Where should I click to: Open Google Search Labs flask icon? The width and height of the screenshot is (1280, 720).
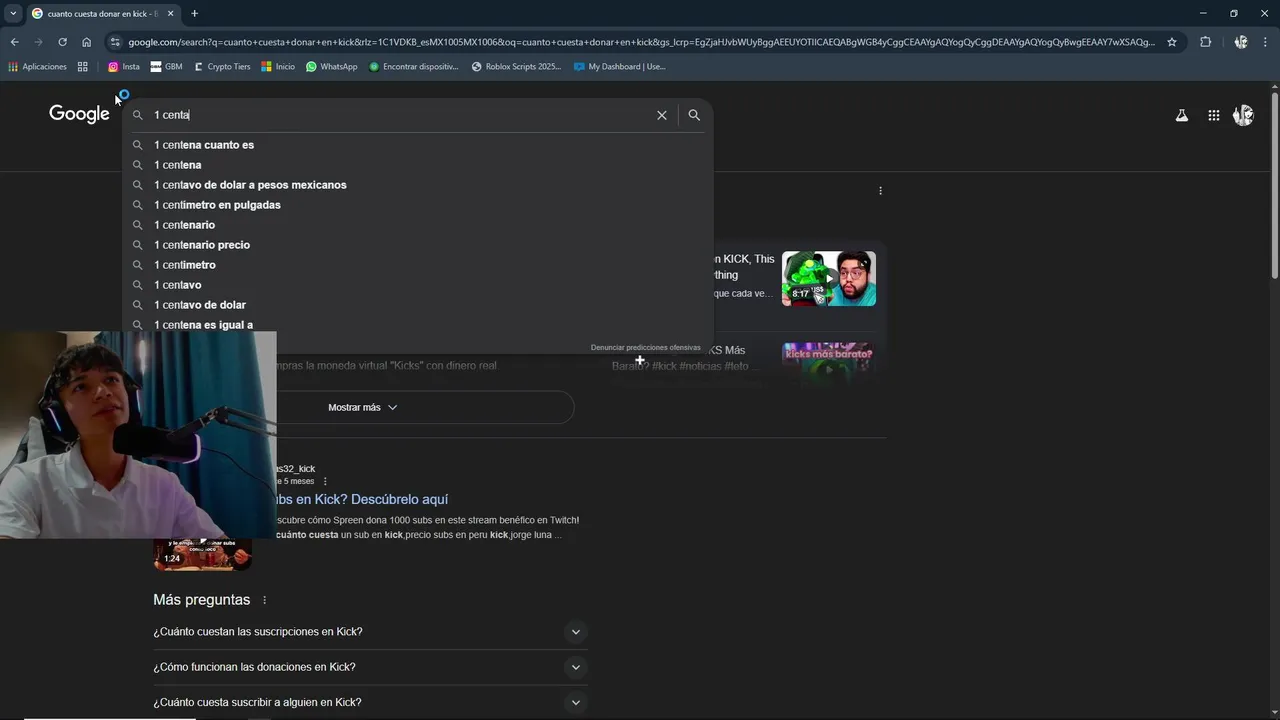1181,115
